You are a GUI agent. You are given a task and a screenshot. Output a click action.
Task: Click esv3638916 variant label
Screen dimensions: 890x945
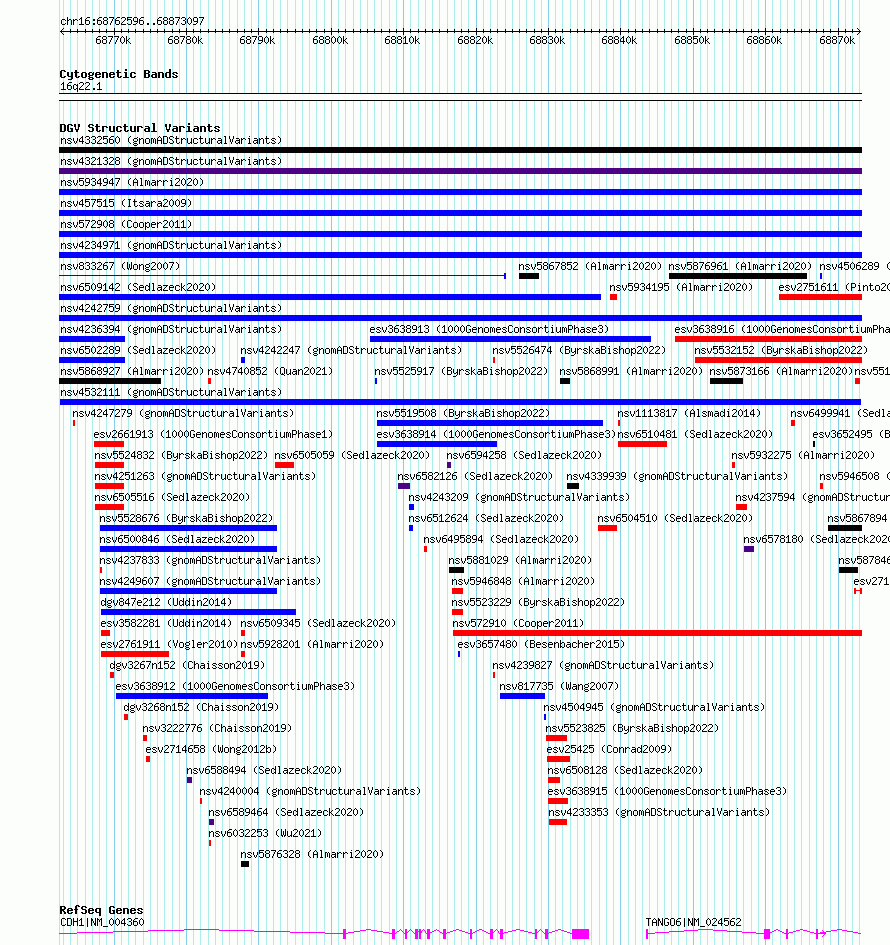coord(782,330)
